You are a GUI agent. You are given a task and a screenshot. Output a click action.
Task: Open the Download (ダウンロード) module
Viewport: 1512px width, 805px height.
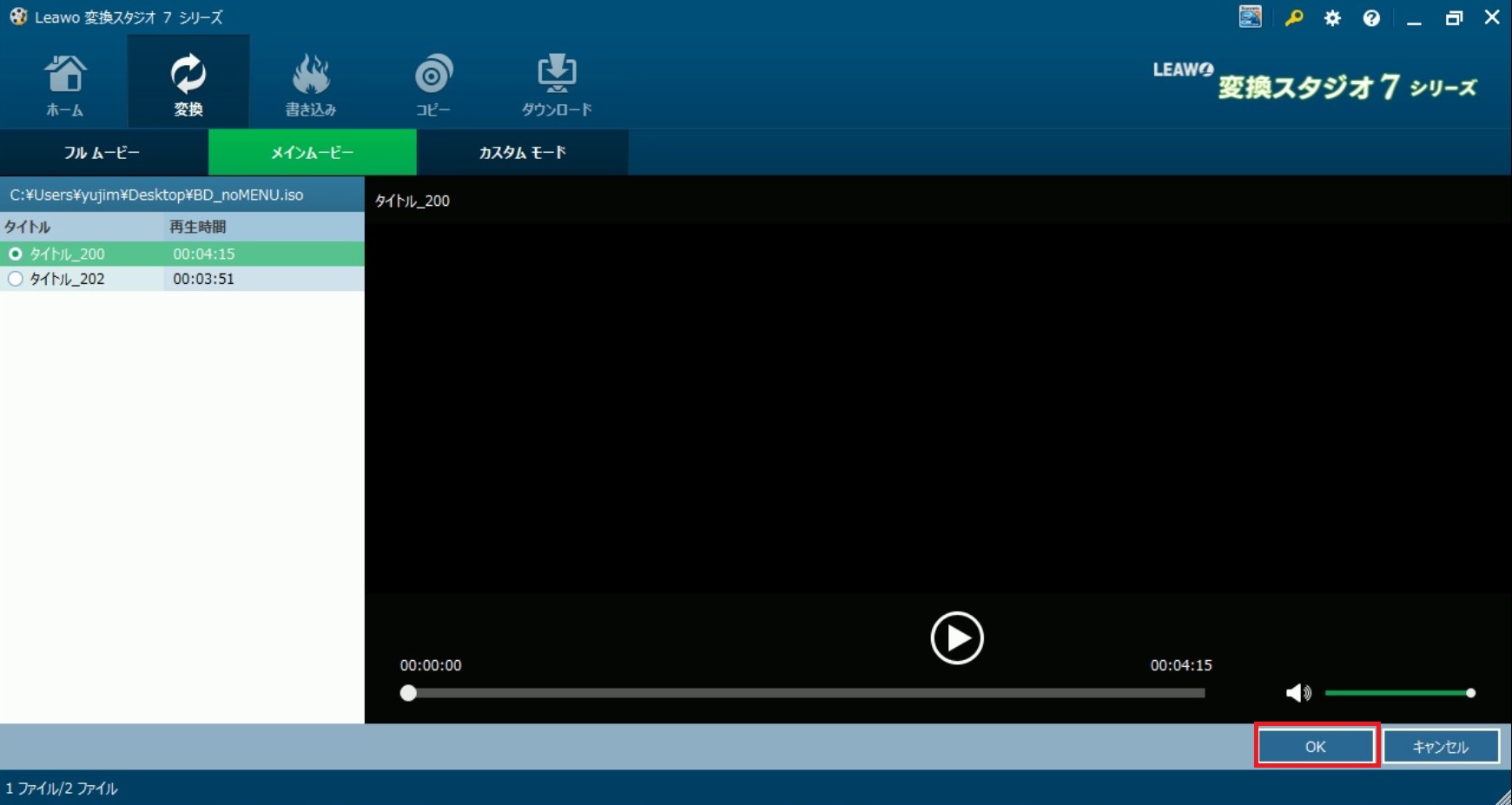(556, 84)
